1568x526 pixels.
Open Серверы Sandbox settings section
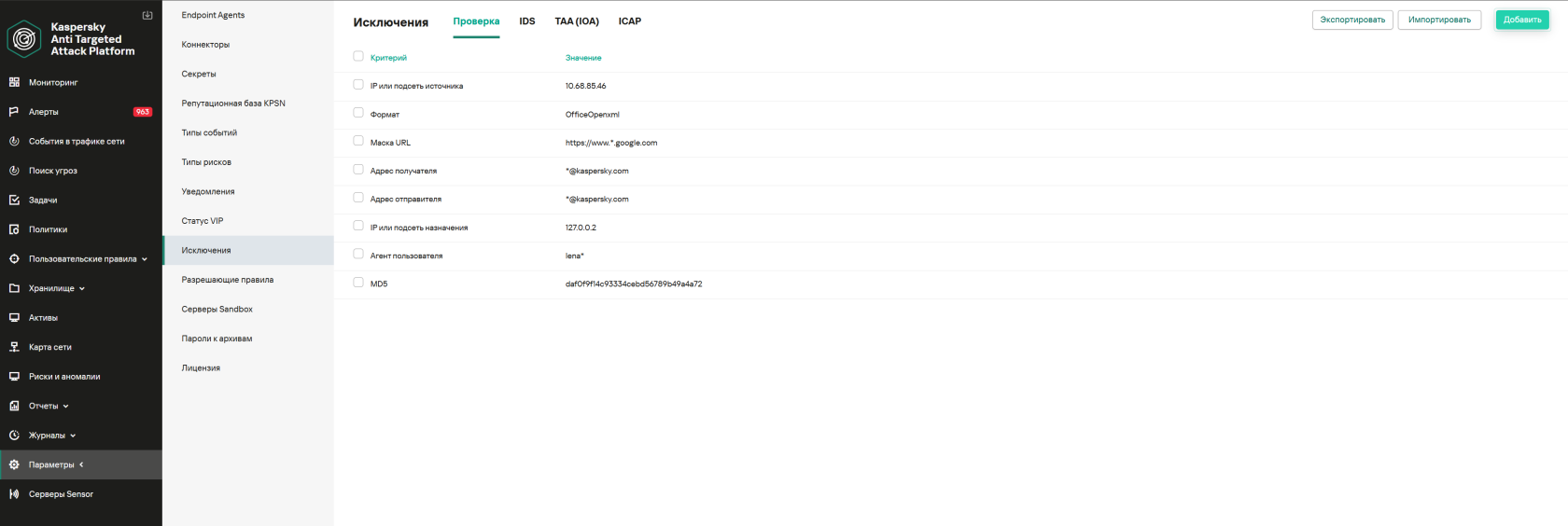pos(217,309)
